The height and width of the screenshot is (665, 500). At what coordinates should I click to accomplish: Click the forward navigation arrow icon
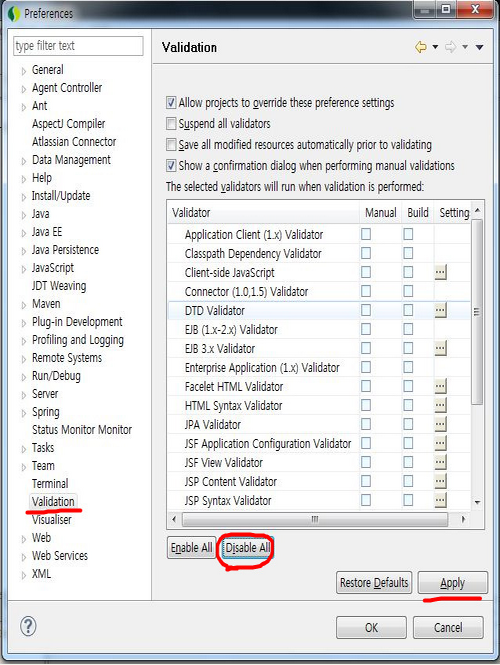[x=450, y=47]
